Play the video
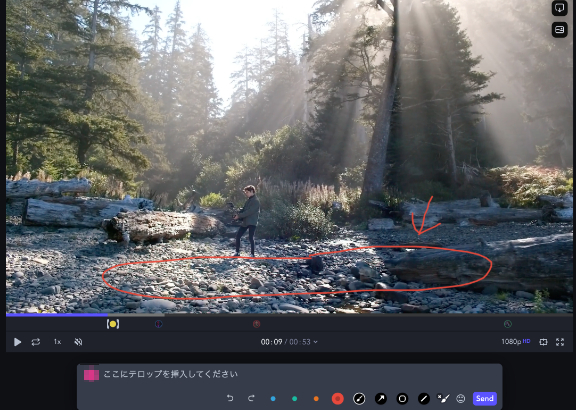Screen dimensions: 576x410 [x=17, y=342]
